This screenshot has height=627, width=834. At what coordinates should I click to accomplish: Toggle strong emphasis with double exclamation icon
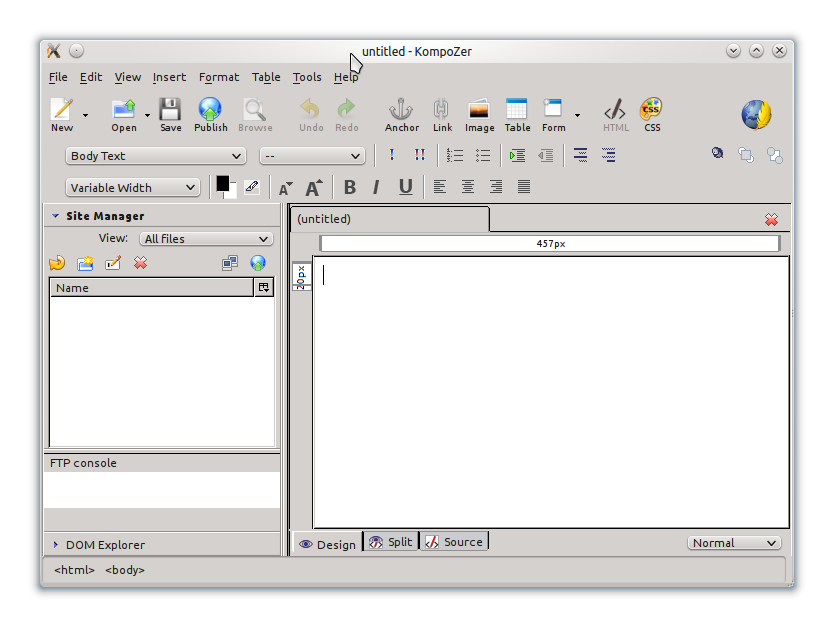click(420, 155)
